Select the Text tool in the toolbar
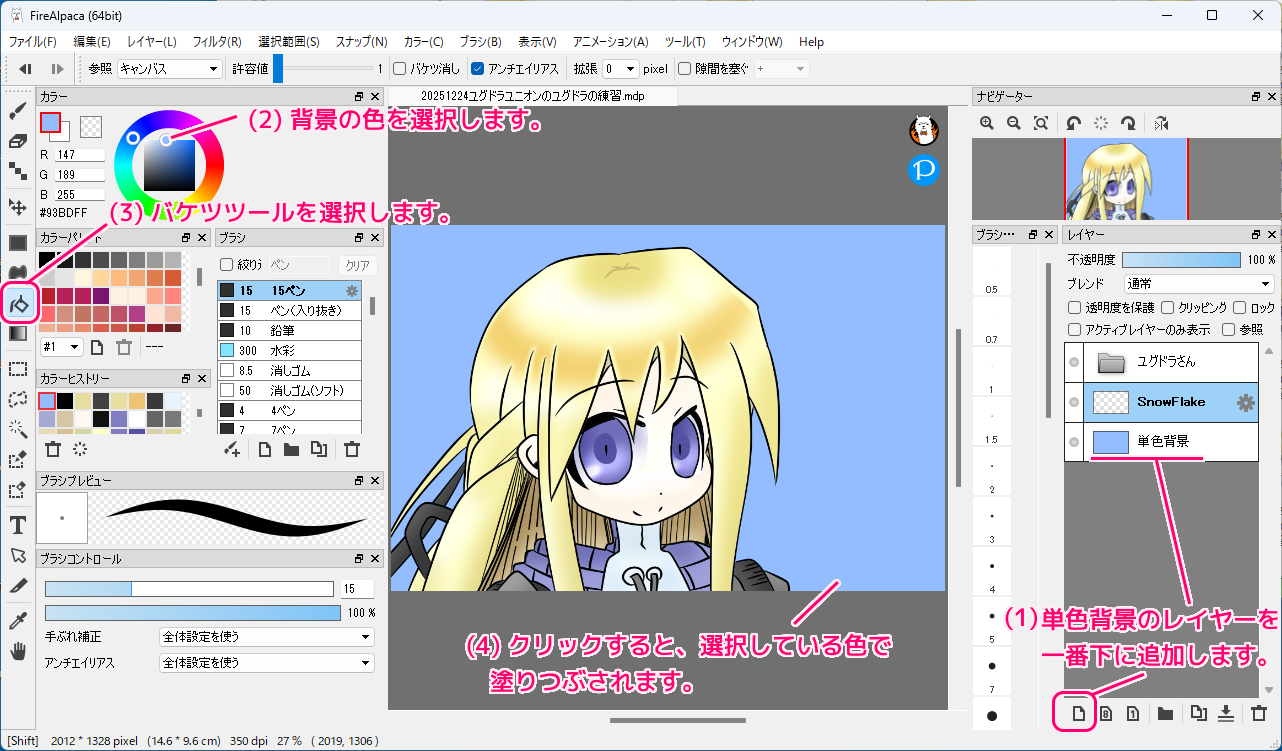Image resolution: width=1282 pixels, height=751 pixels. [x=17, y=525]
